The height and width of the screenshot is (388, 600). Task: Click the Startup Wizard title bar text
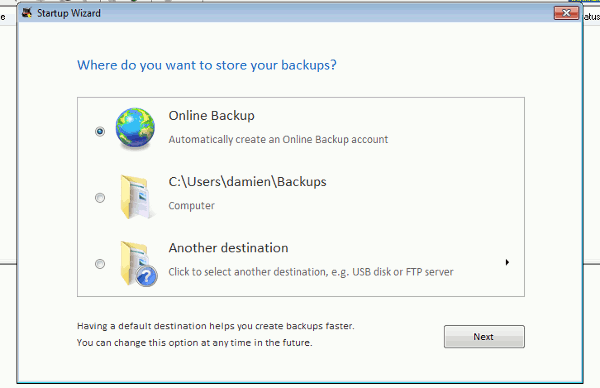(x=69, y=13)
